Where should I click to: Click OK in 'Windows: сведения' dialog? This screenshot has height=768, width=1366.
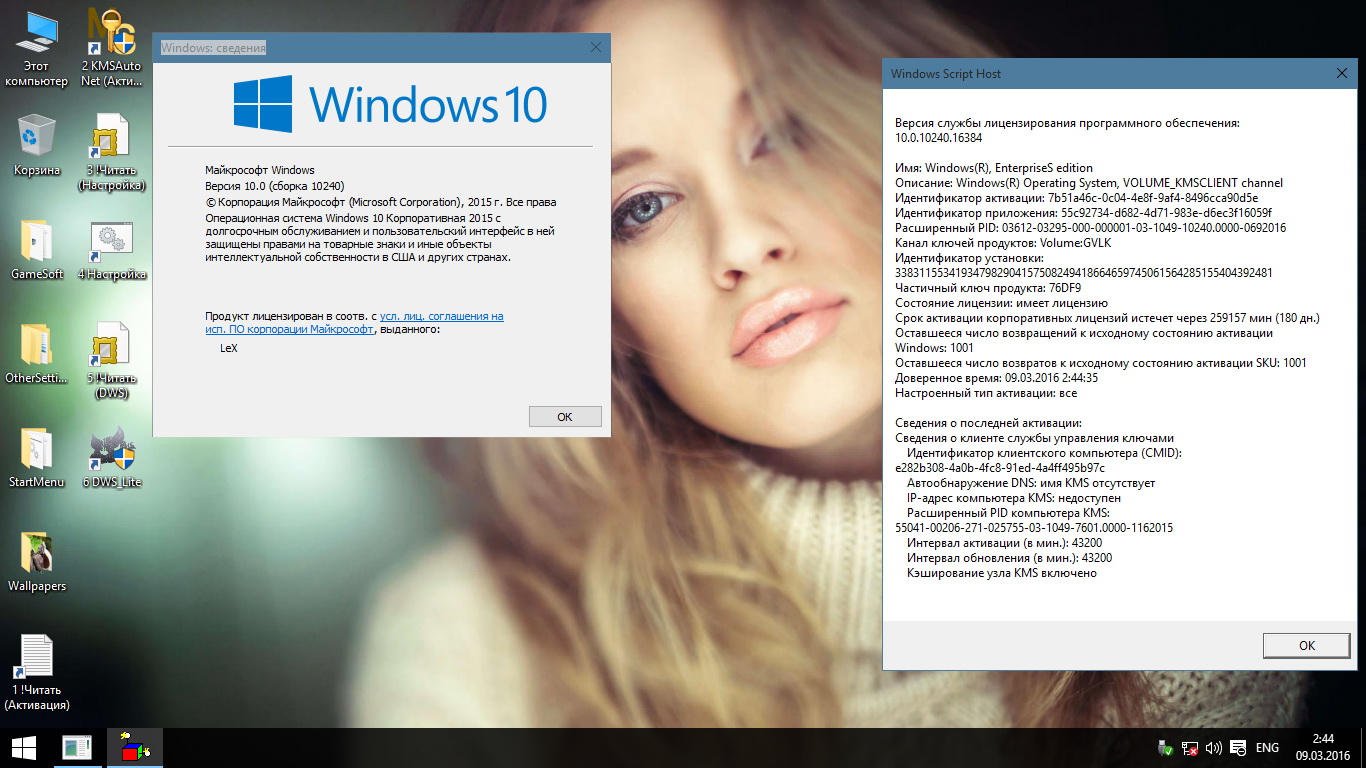click(564, 417)
